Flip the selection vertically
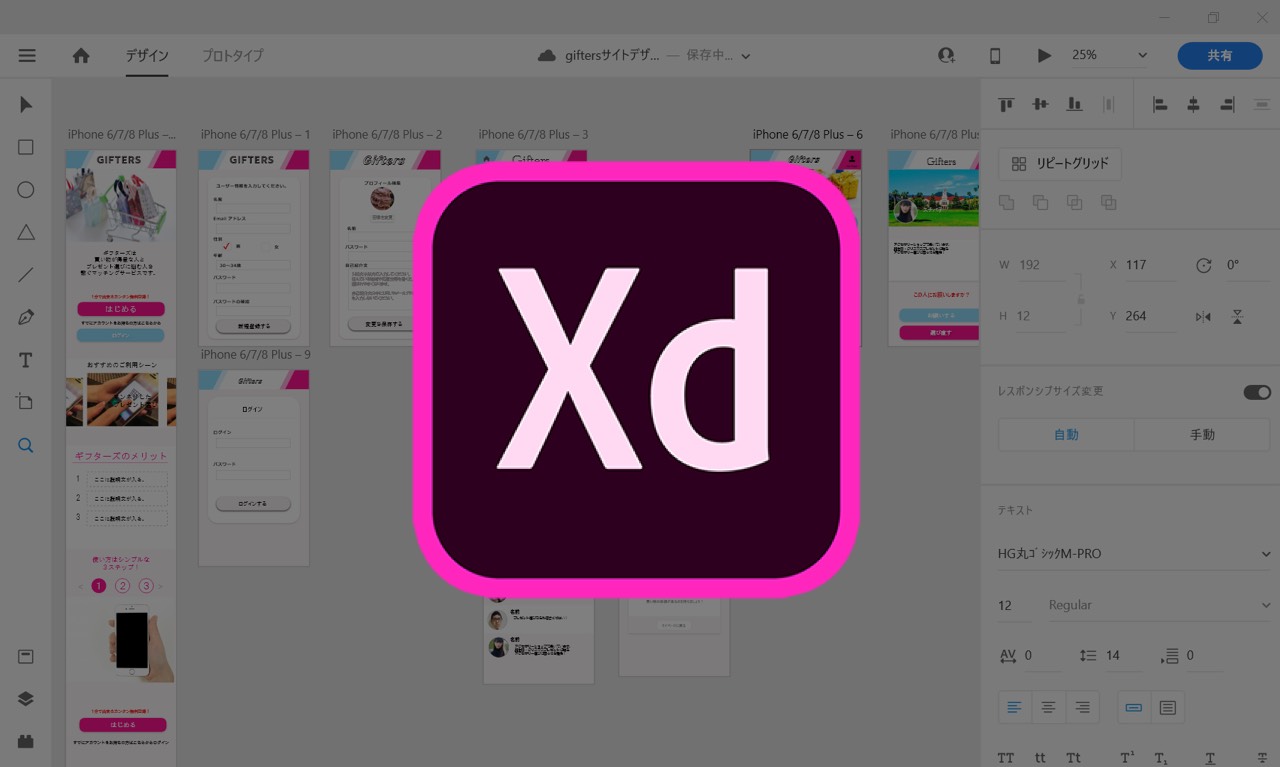The height and width of the screenshot is (767, 1280). tap(1237, 317)
